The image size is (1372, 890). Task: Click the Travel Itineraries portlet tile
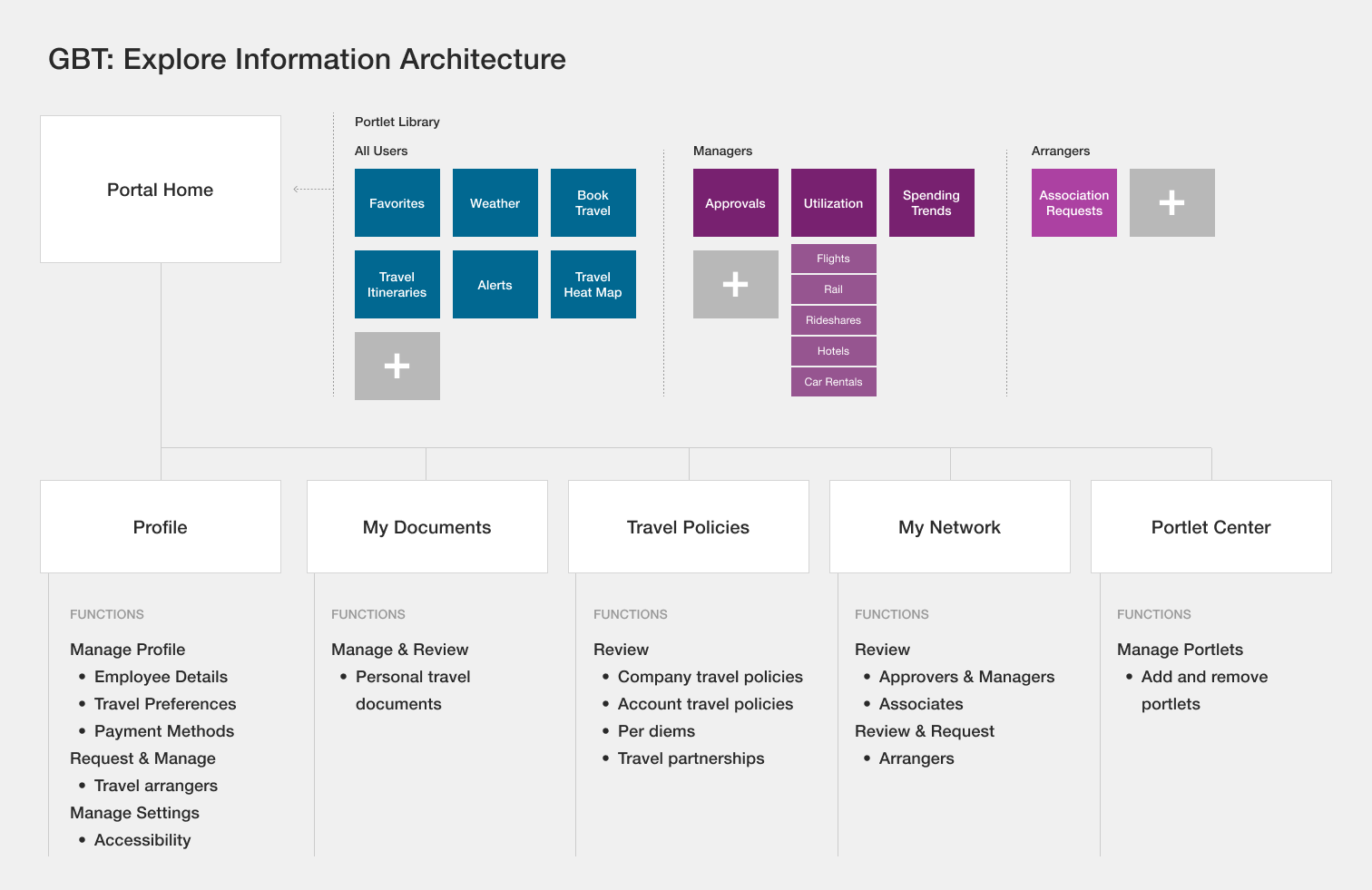click(x=397, y=285)
